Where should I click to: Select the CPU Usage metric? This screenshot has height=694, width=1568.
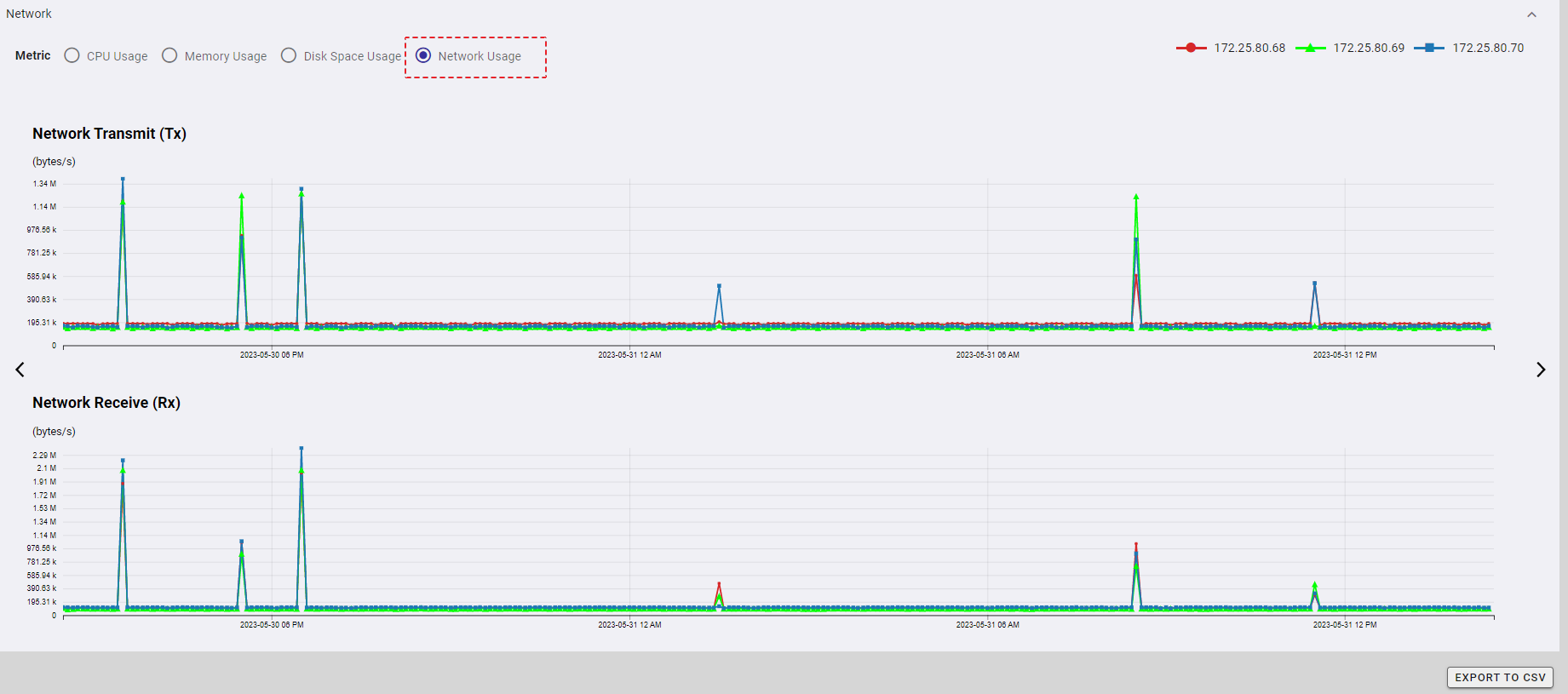coord(72,55)
